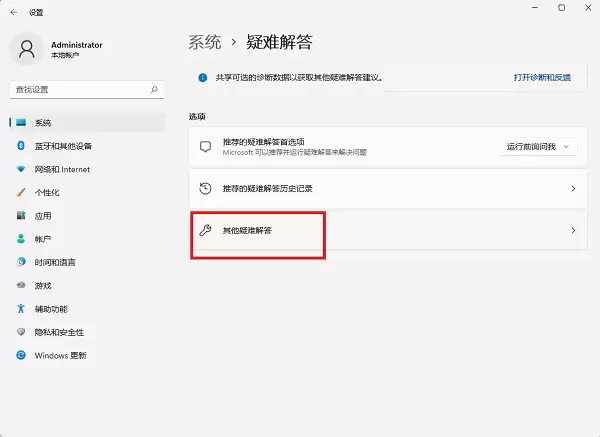The height and width of the screenshot is (437, 600).
Task: Click the Administrator account name
Action: [x=77, y=45]
